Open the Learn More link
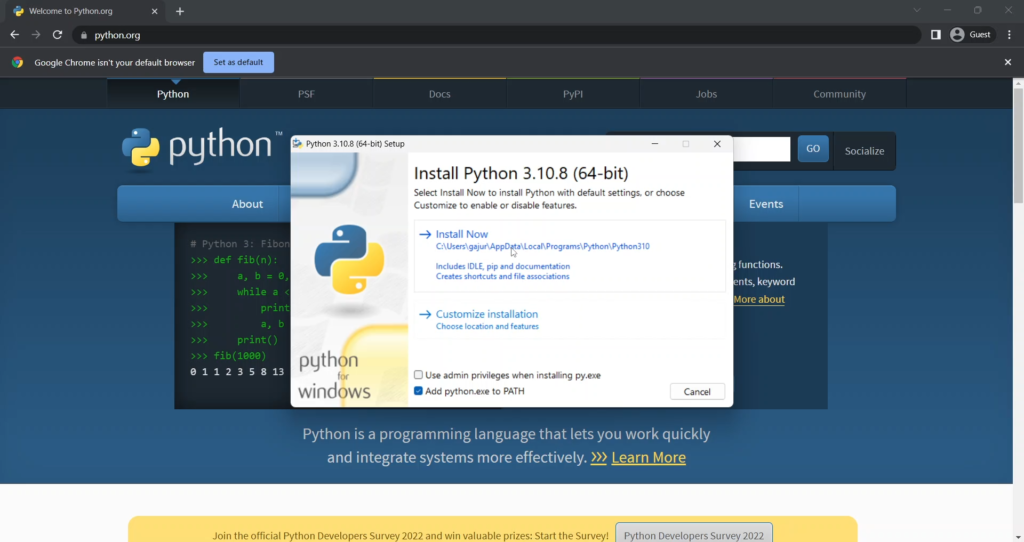The height and width of the screenshot is (542, 1024). coord(648,457)
